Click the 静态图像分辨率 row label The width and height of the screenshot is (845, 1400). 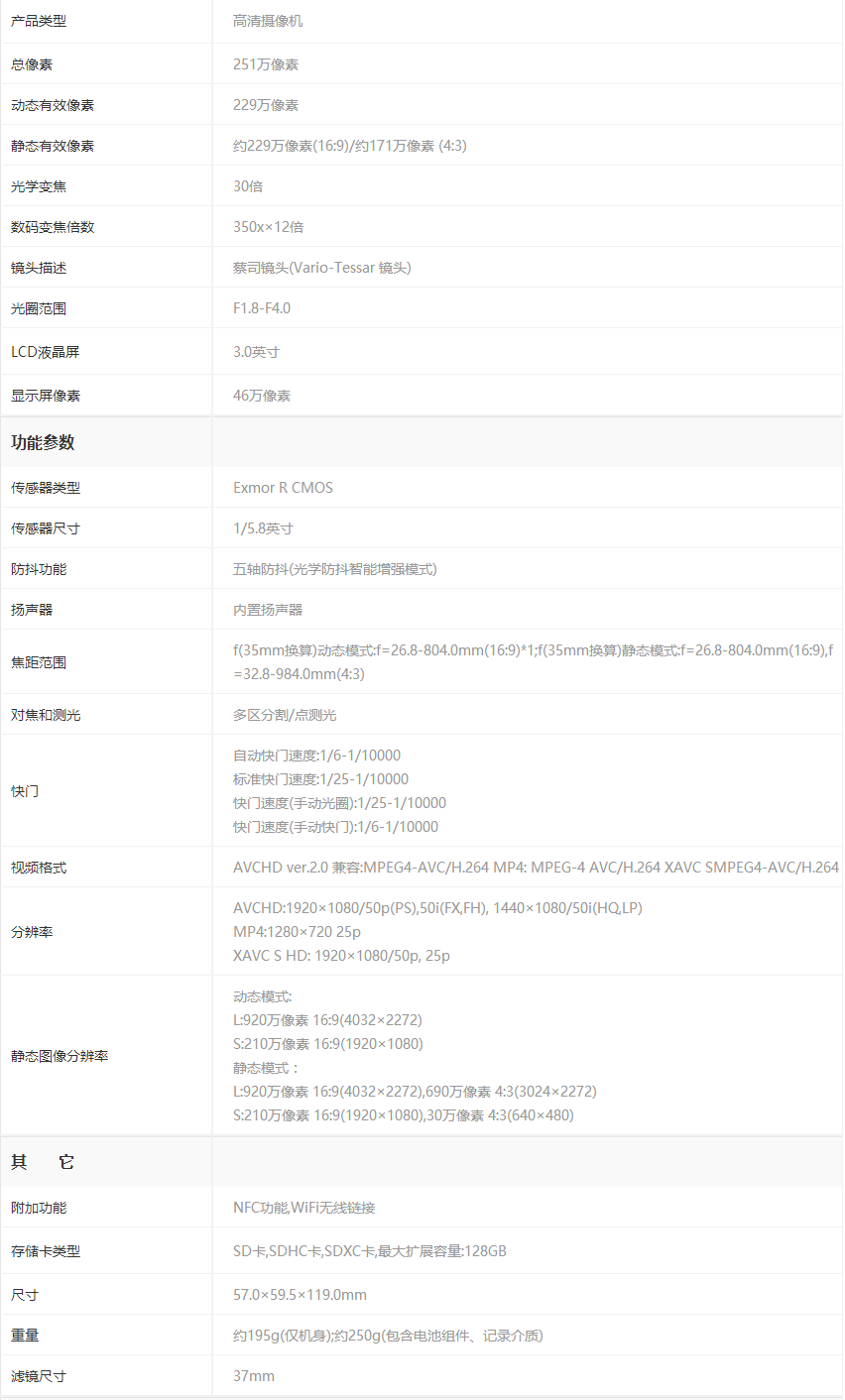pyautogui.click(x=60, y=1057)
